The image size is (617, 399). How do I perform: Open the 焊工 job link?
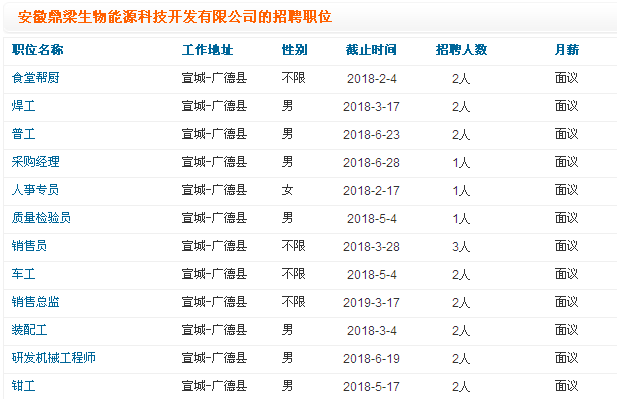[x=24, y=106]
